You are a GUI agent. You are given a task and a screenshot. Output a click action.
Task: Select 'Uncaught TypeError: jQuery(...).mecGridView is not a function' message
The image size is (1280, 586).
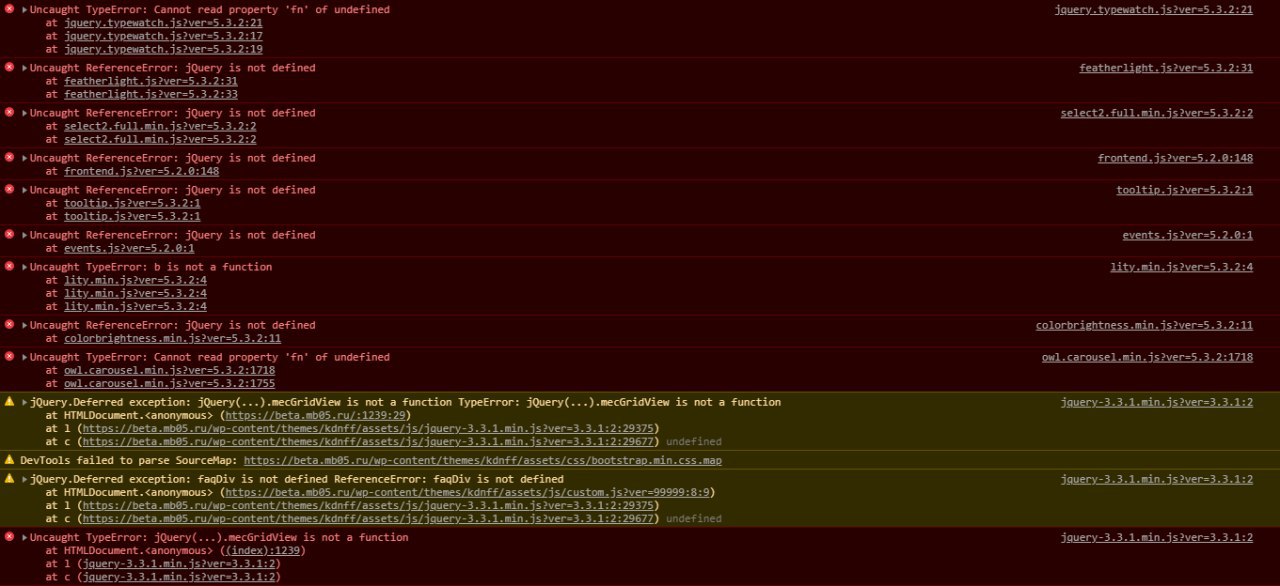pos(219,537)
